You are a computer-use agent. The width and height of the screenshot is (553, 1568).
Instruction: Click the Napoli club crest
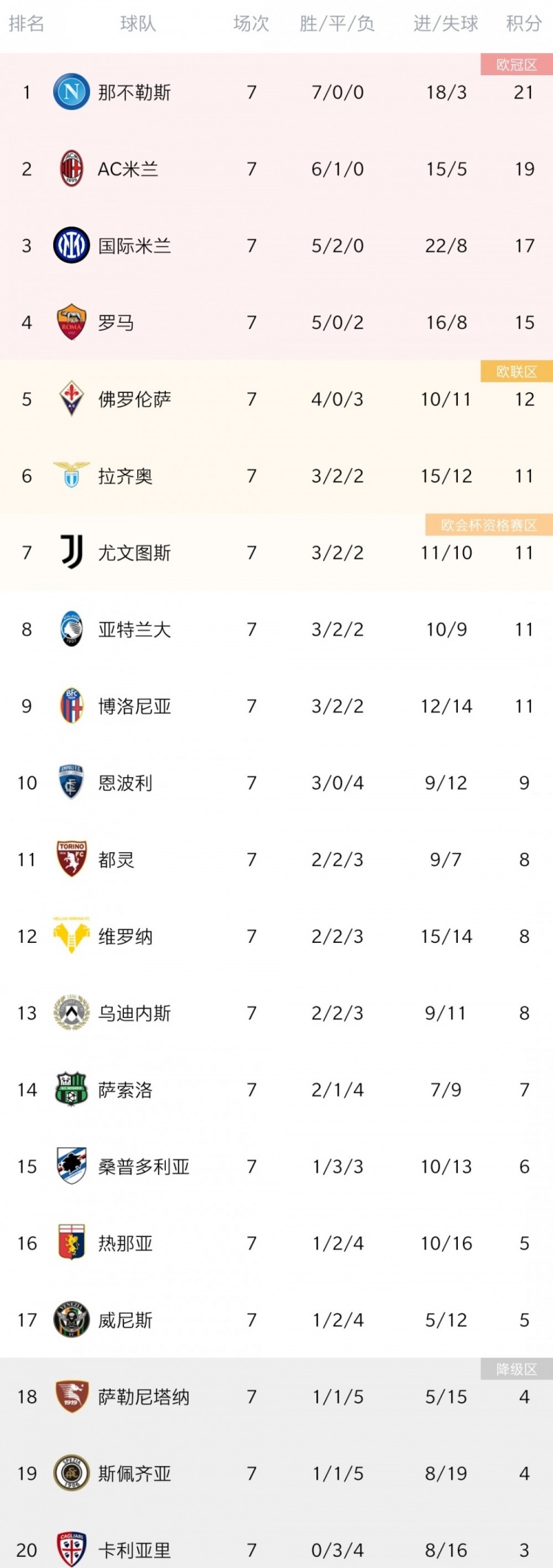(72, 92)
